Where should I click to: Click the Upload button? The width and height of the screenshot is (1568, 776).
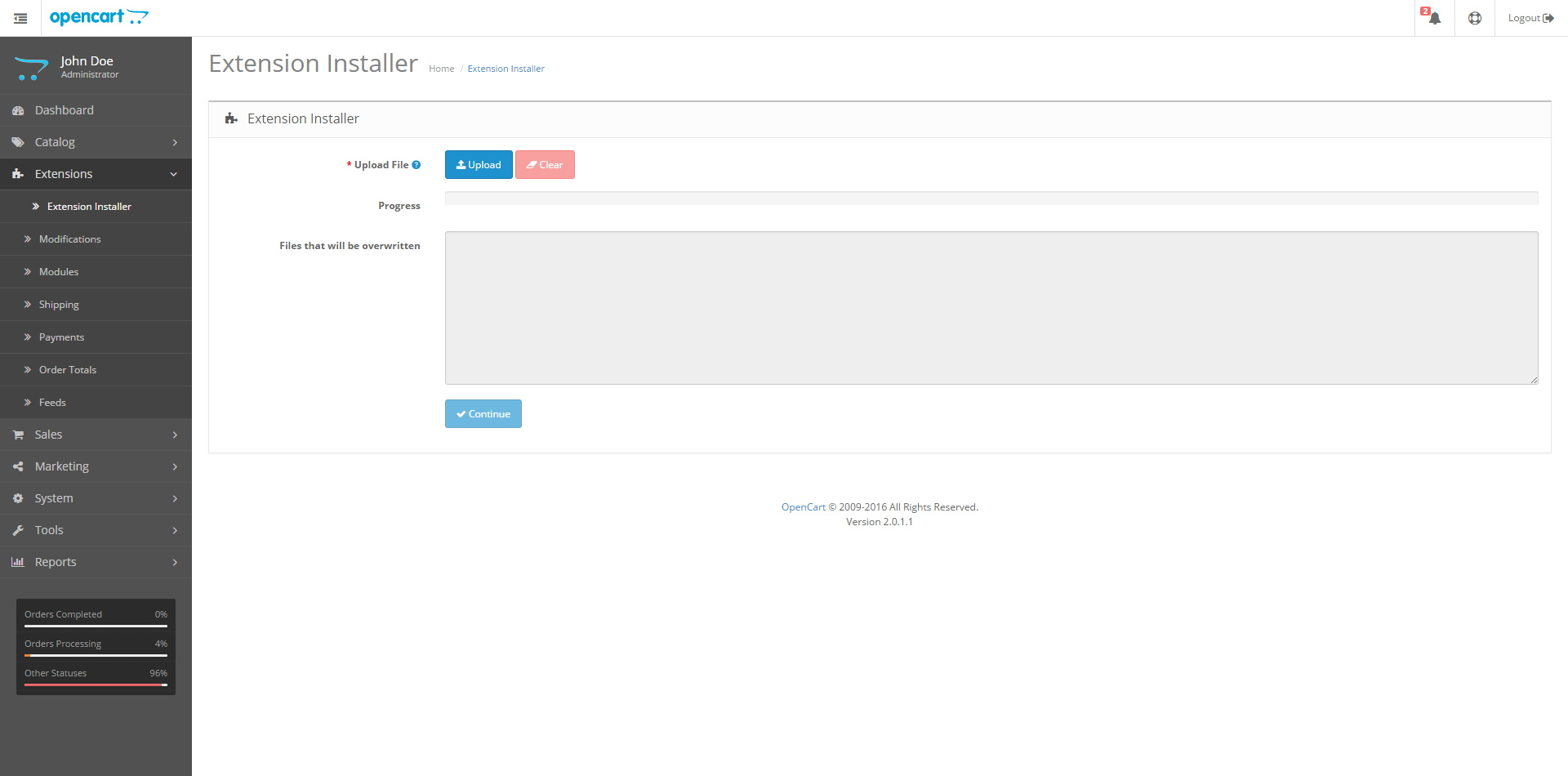pos(478,164)
